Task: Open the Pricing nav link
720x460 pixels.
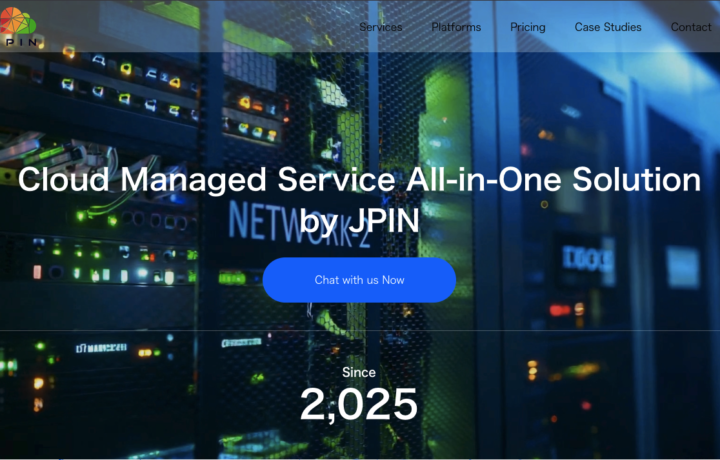Action: point(527,27)
